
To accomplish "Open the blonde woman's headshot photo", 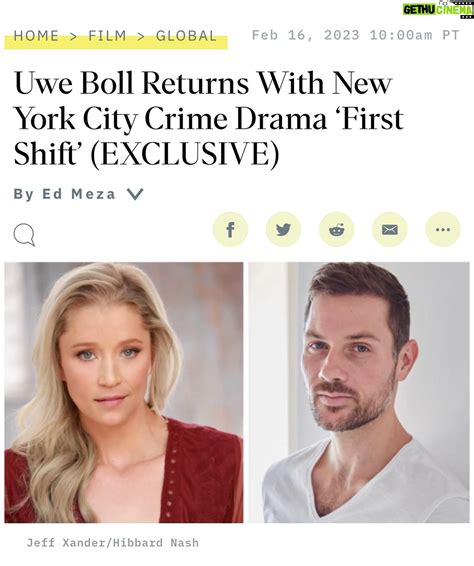I will pos(124,392).
